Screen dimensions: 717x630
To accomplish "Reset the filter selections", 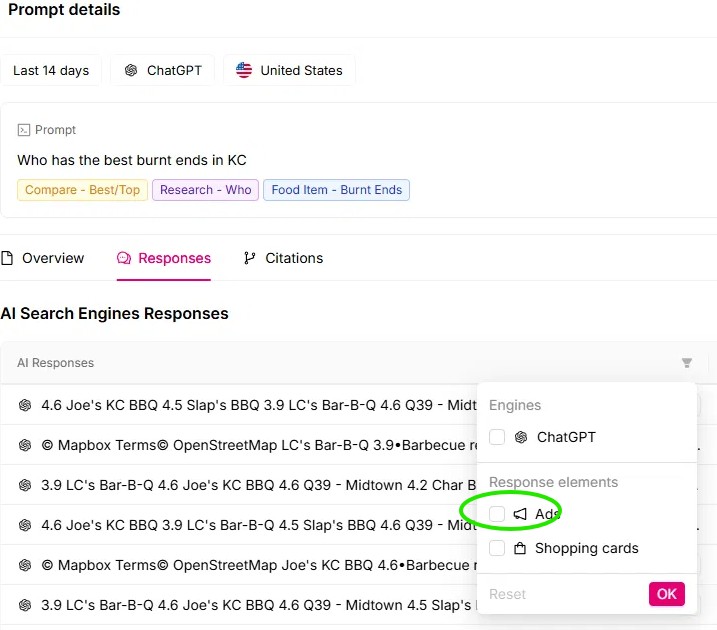I will coord(507,594).
